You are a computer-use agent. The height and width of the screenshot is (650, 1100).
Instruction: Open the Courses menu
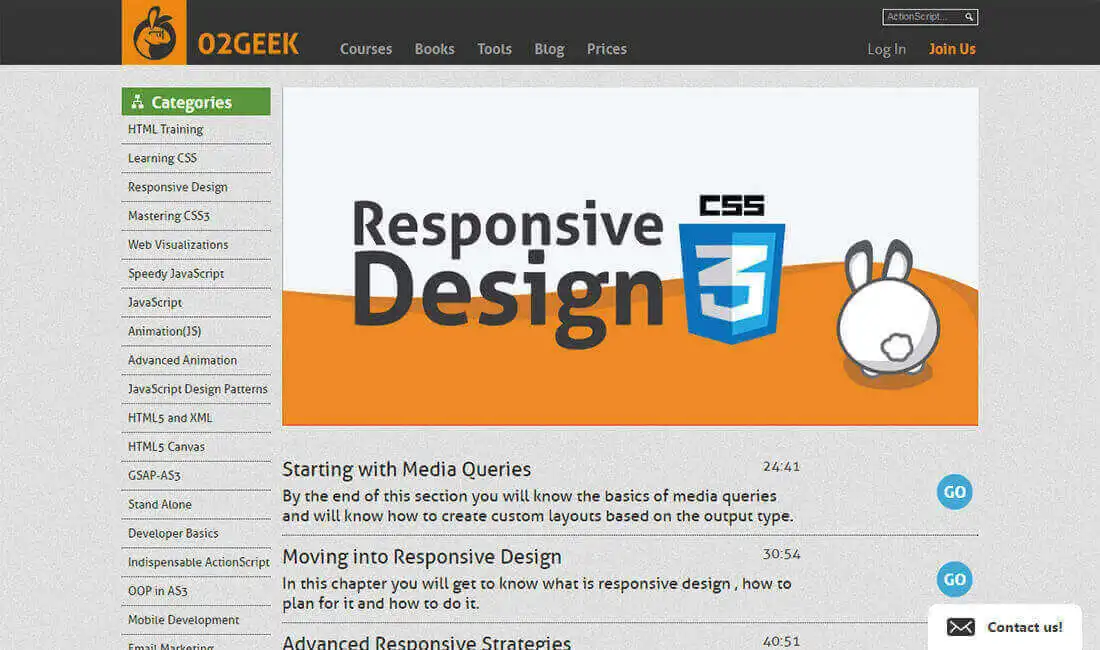[365, 49]
